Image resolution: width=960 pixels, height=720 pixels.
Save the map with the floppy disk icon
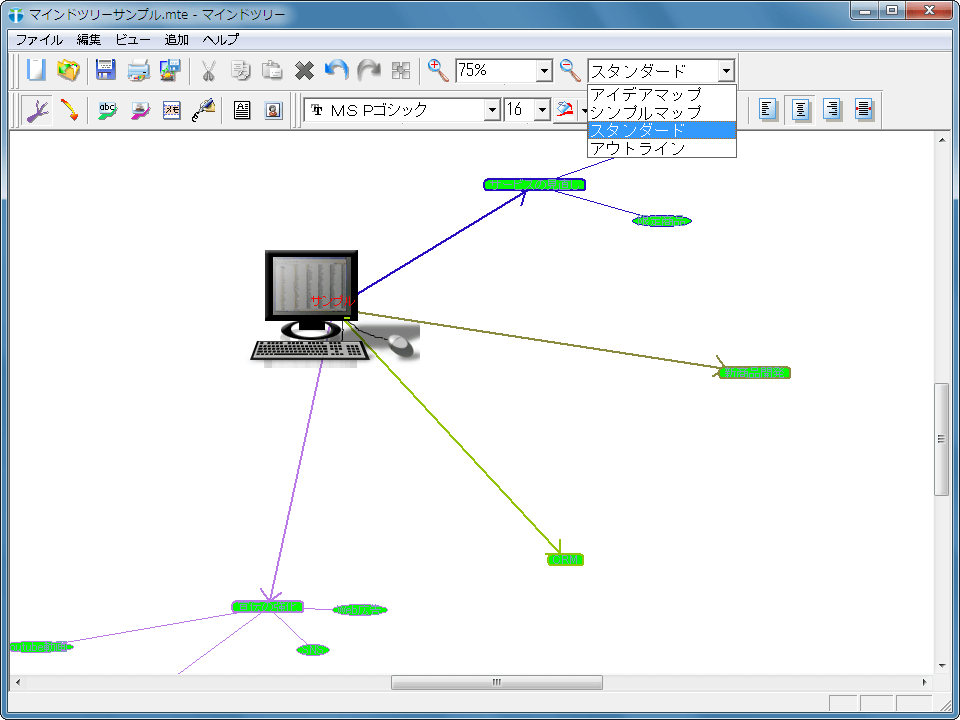pos(106,70)
